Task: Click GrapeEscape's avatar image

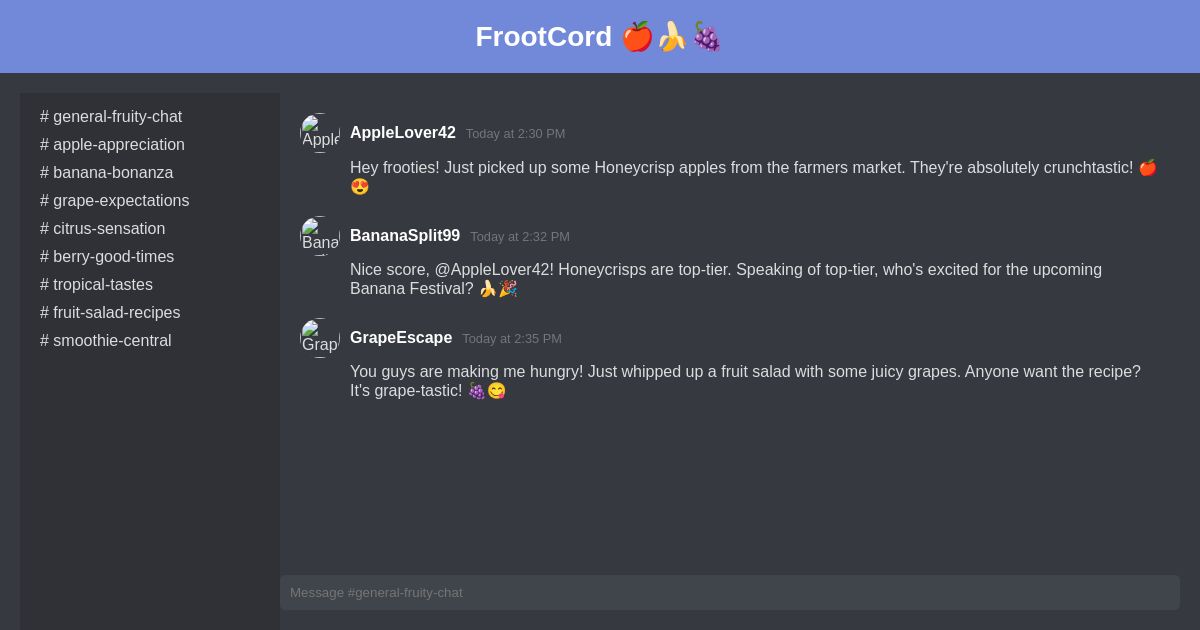Action: coord(320,338)
